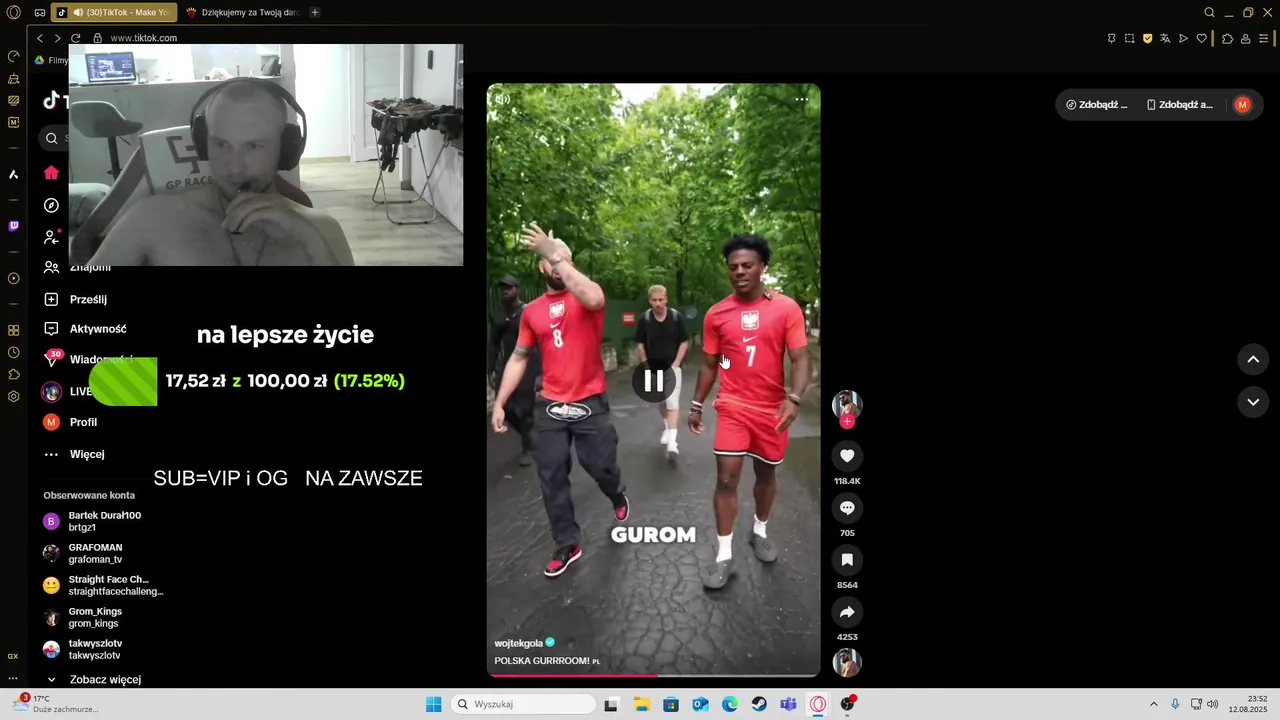Click Windows taskbar search box
Image resolution: width=1280 pixels, height=720 pixels.
(522, 704)
